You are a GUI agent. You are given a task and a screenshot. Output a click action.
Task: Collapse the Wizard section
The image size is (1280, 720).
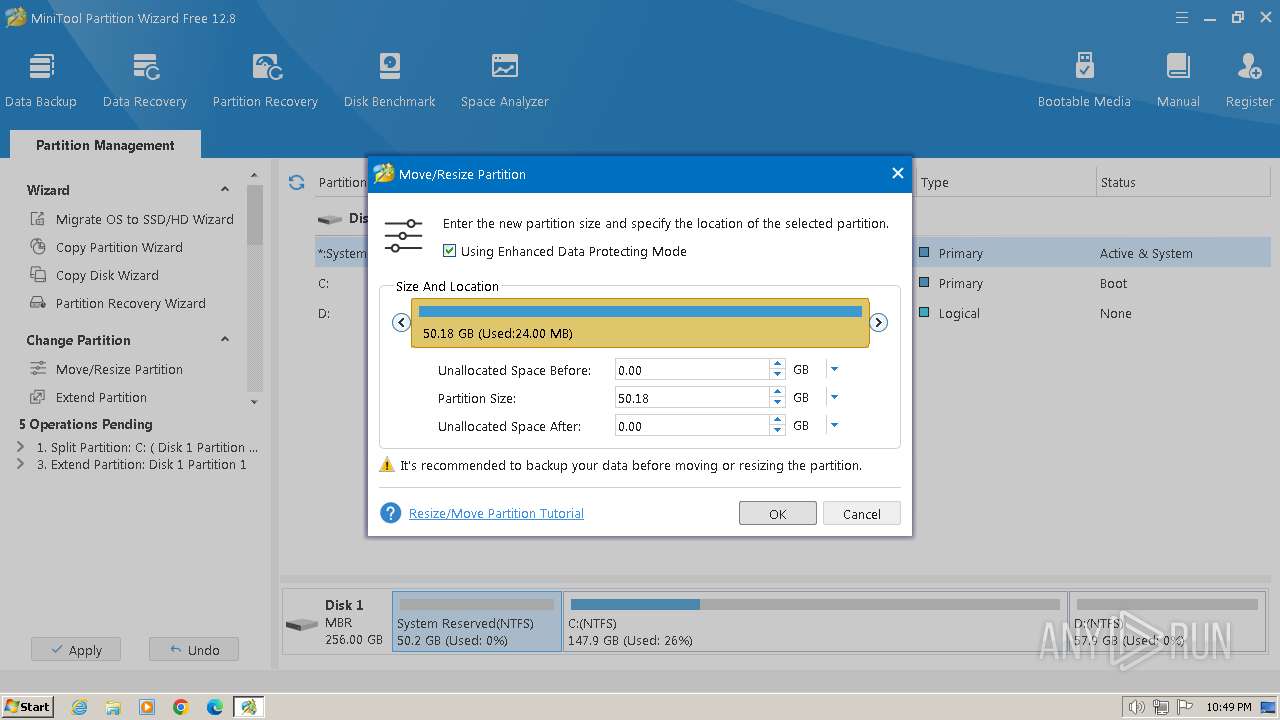pos(224,190)
